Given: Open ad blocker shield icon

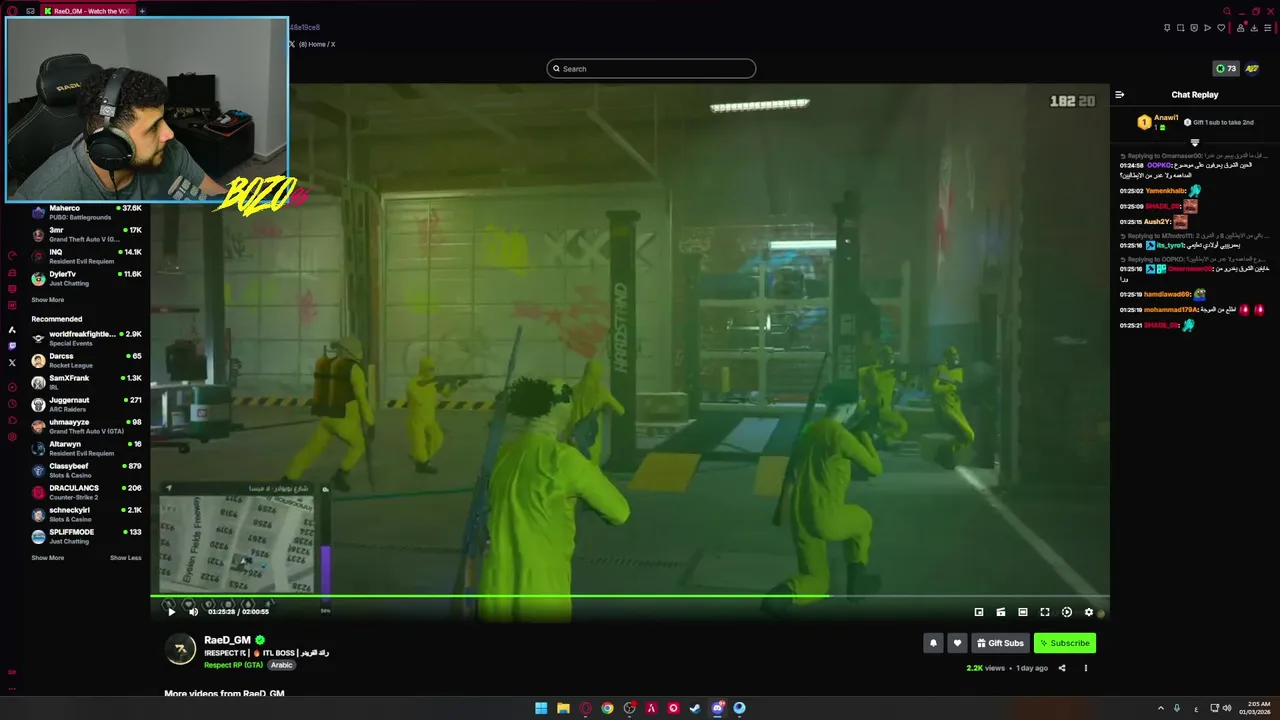Looking at the screenshot, I should pyautogui.click(x=1194, y=28).
